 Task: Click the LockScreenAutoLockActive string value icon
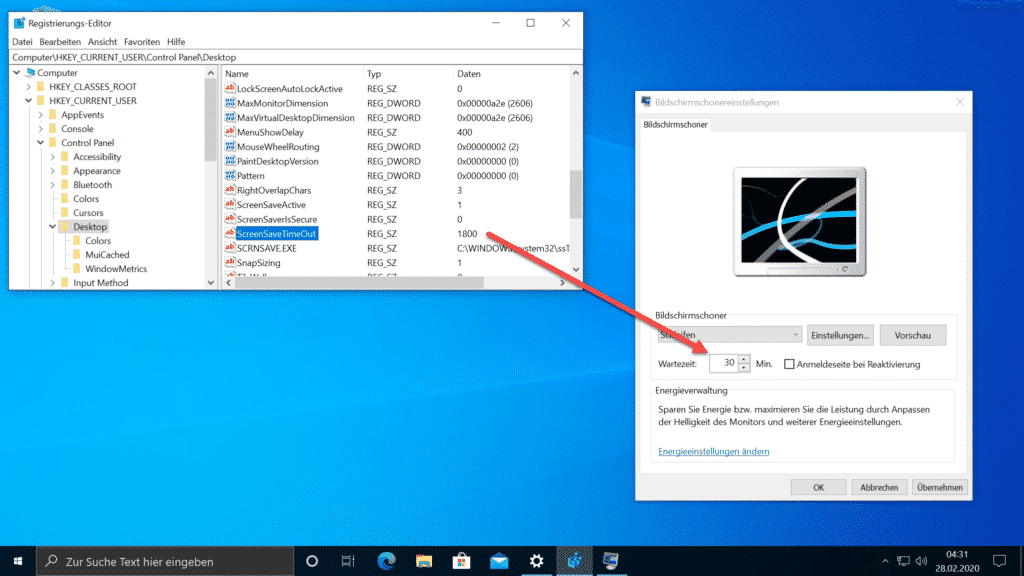pyautogui.click(x=229, y=88)
